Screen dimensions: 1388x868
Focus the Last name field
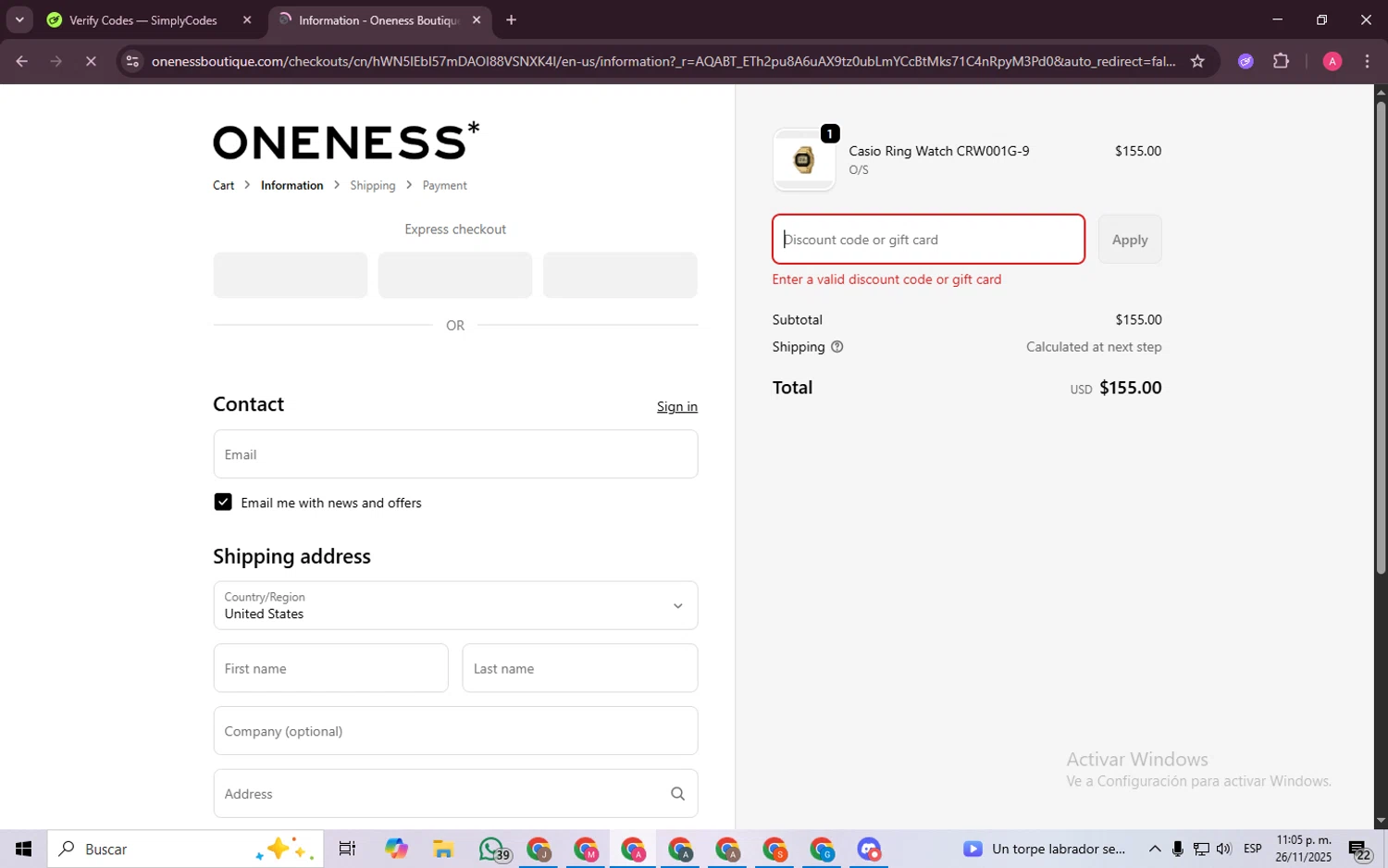point(579,668)
